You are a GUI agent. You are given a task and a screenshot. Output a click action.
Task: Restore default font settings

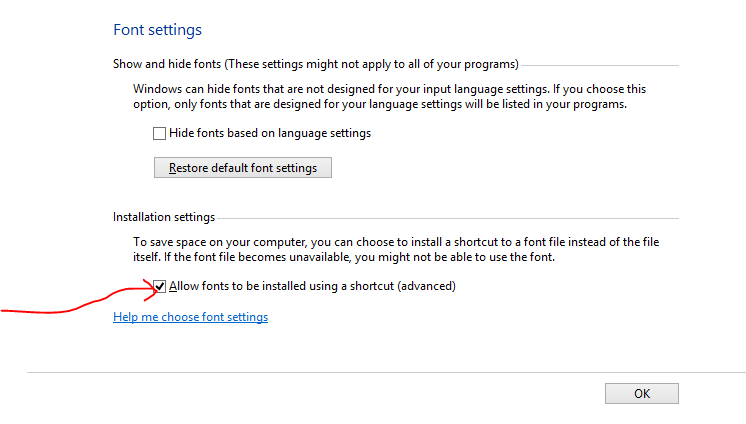click(x=243, y=168)
